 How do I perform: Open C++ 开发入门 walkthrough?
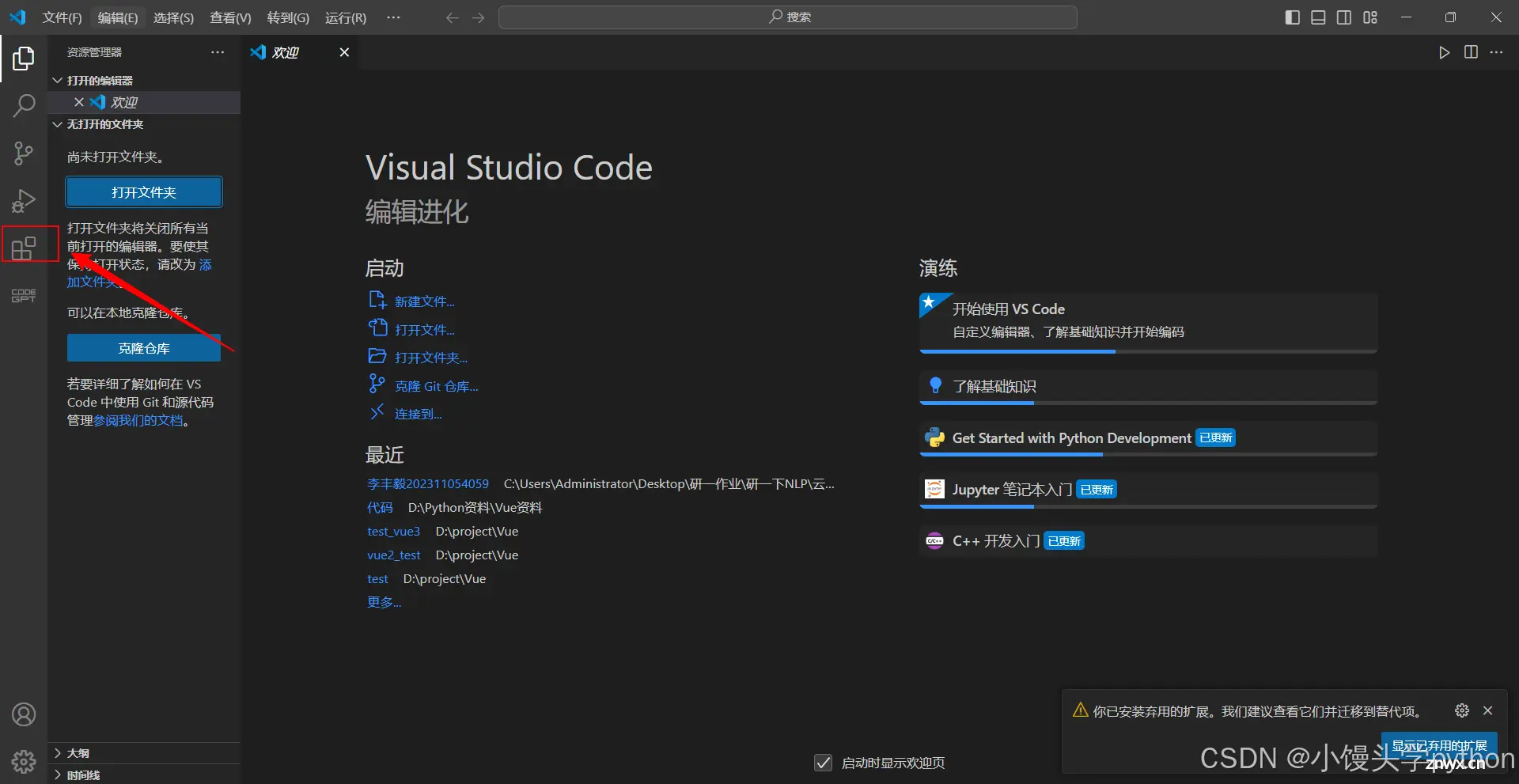coord(1148,541)
